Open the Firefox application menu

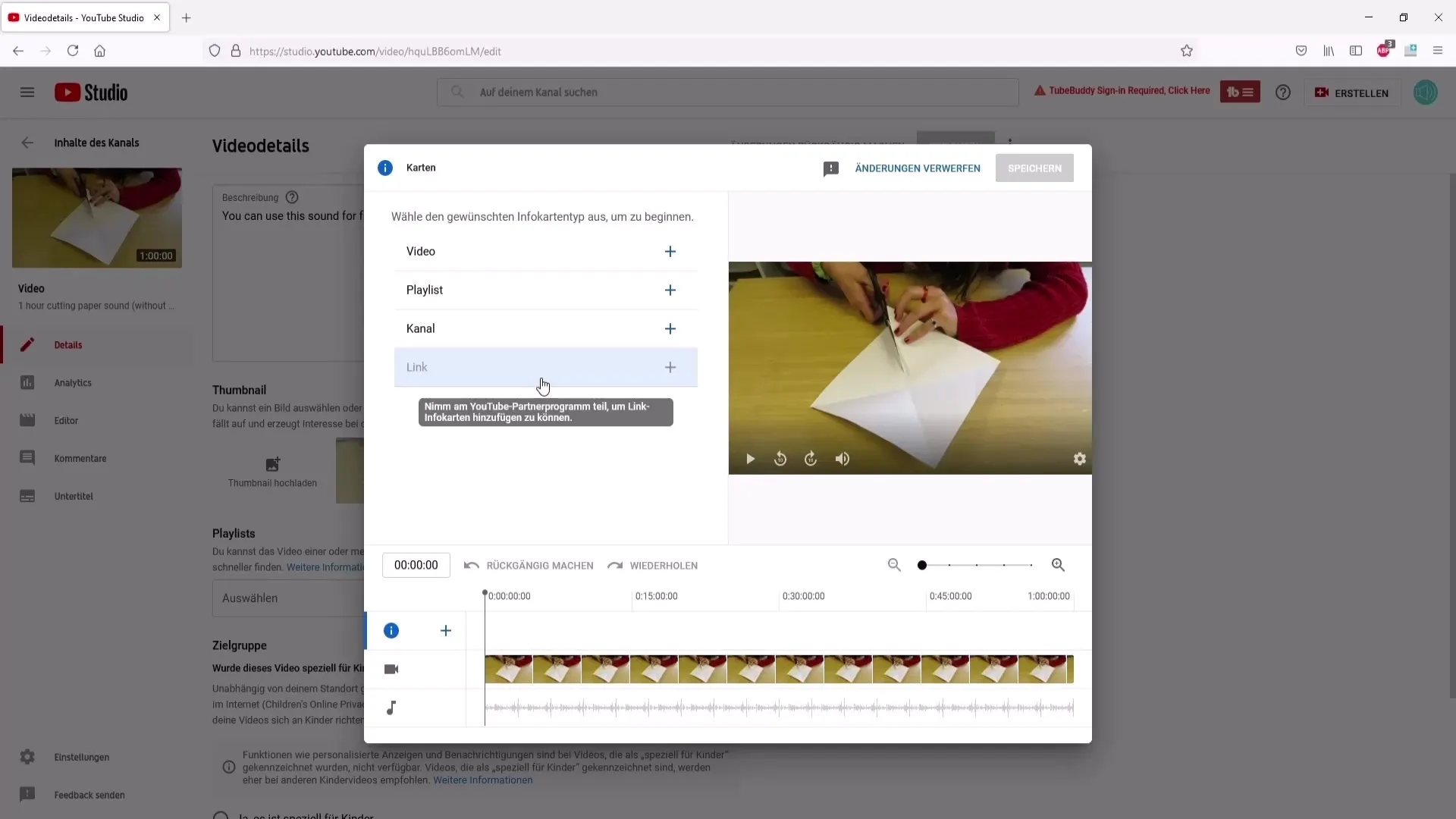[1438, 51]
